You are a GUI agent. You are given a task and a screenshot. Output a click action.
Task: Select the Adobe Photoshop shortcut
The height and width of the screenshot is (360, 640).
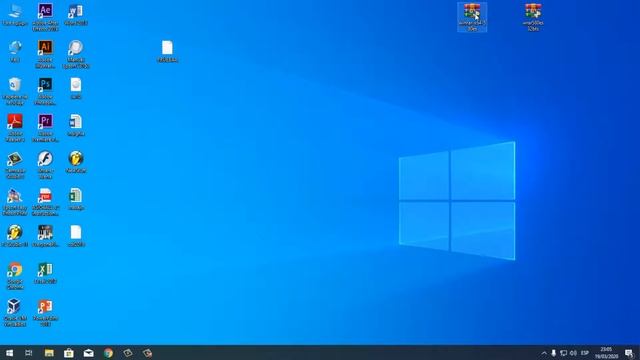pyautogui.click(x=45, y=91)
